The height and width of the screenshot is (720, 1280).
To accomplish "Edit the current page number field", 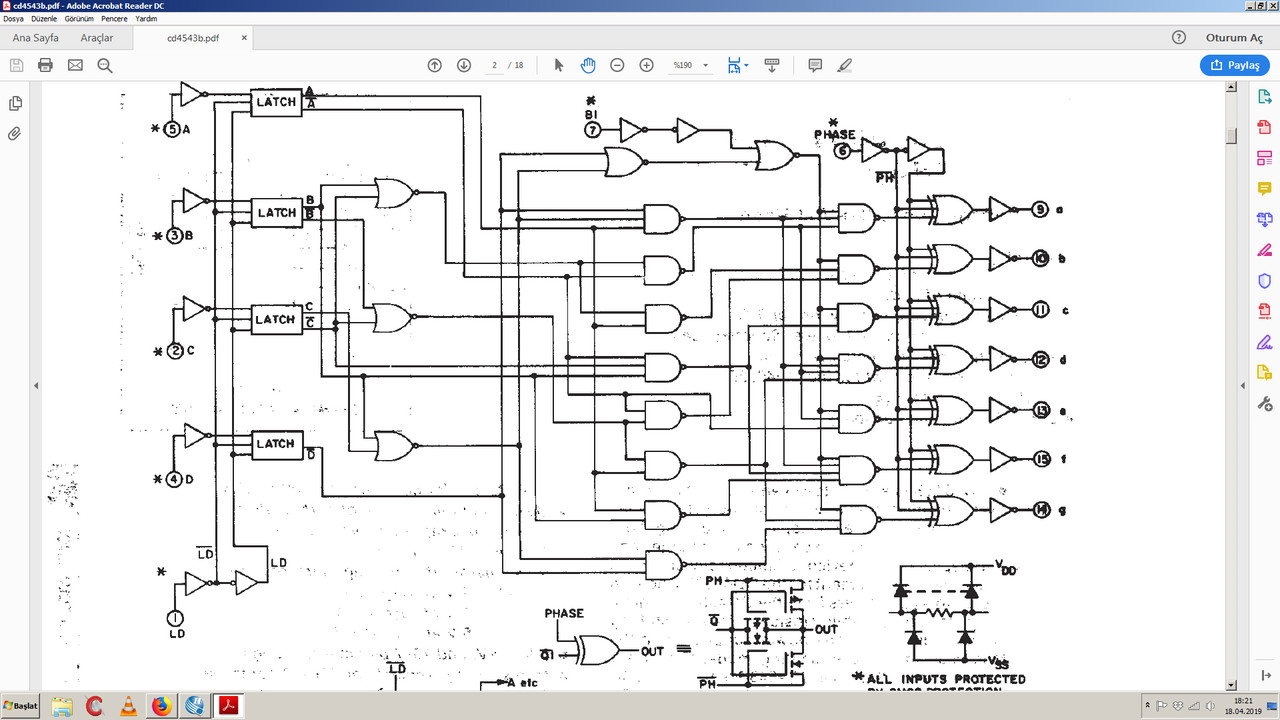I will (495, 65).
